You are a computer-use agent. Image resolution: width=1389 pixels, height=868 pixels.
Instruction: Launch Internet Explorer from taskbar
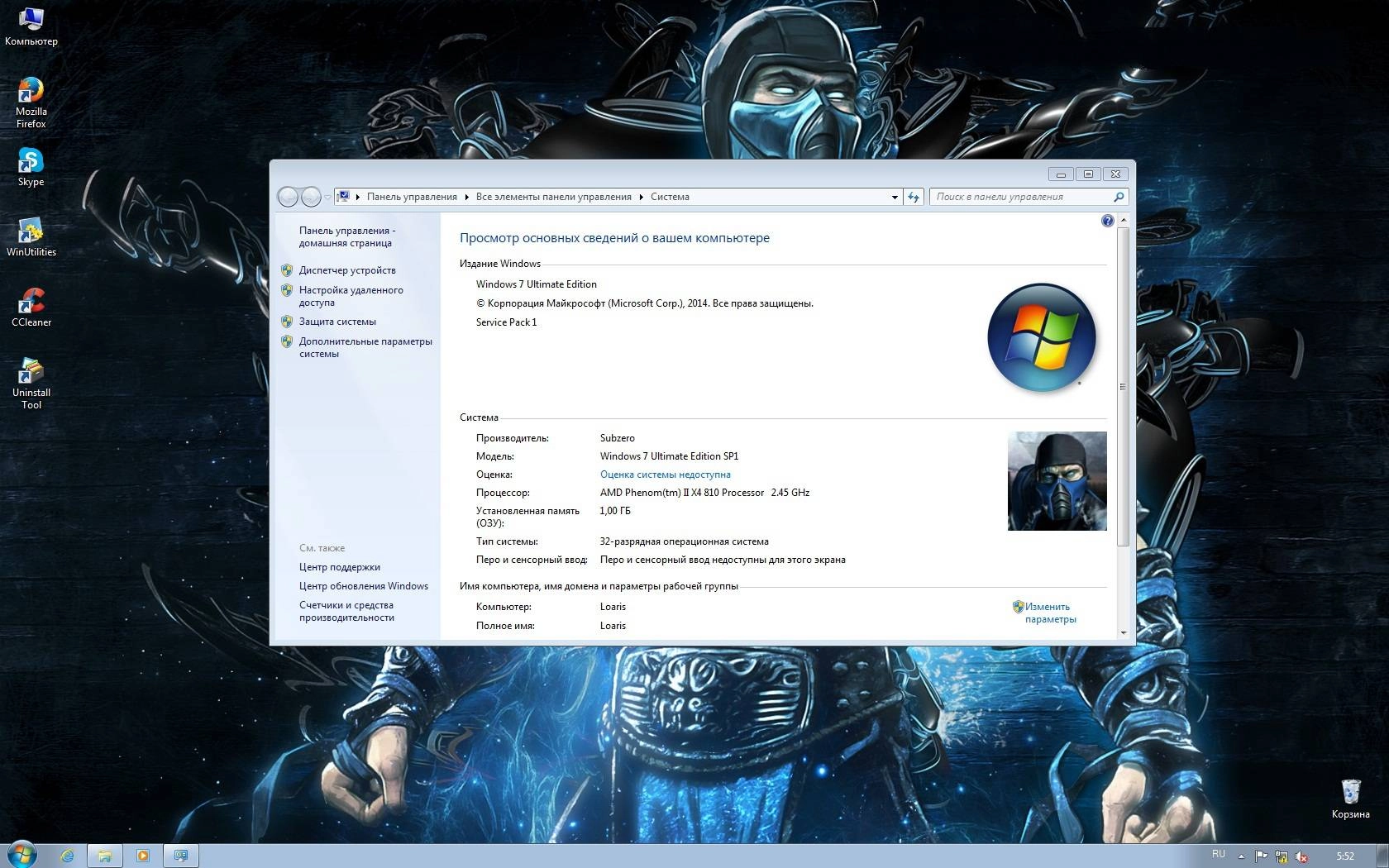[x=67, y=856]
